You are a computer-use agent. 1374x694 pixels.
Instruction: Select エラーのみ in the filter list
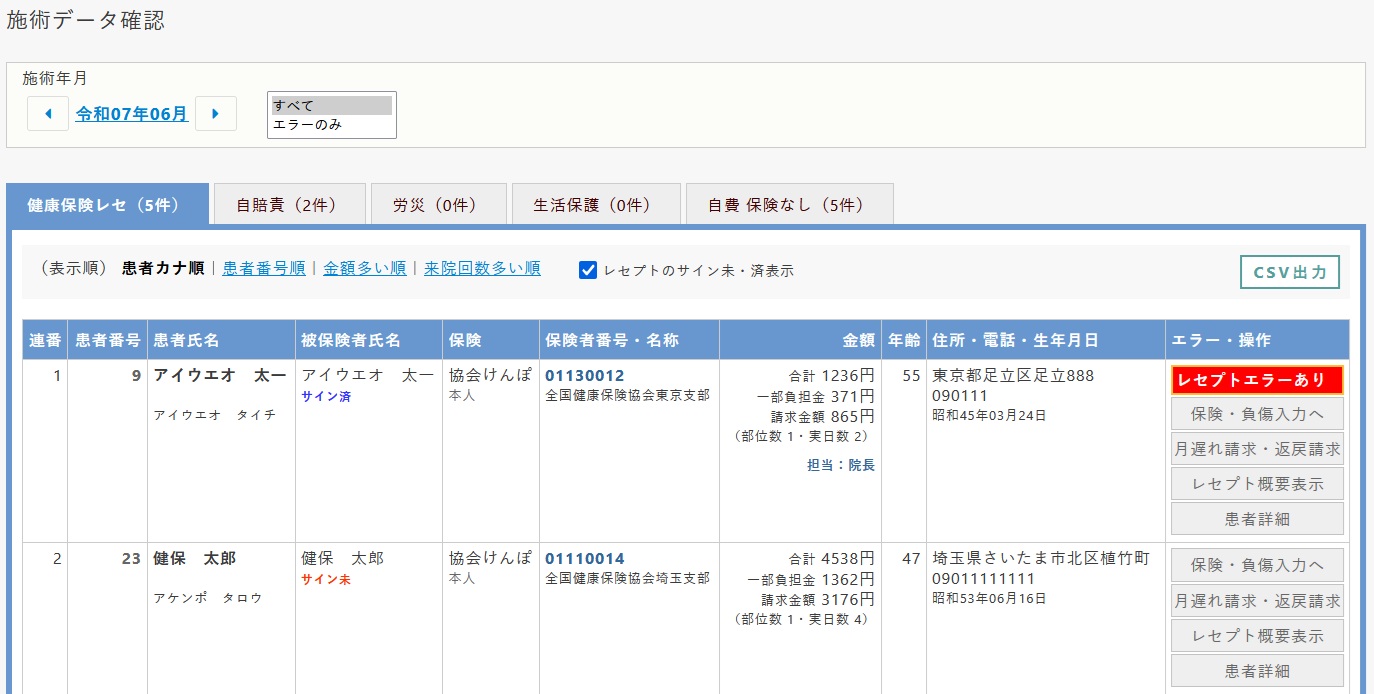(331, 125)
